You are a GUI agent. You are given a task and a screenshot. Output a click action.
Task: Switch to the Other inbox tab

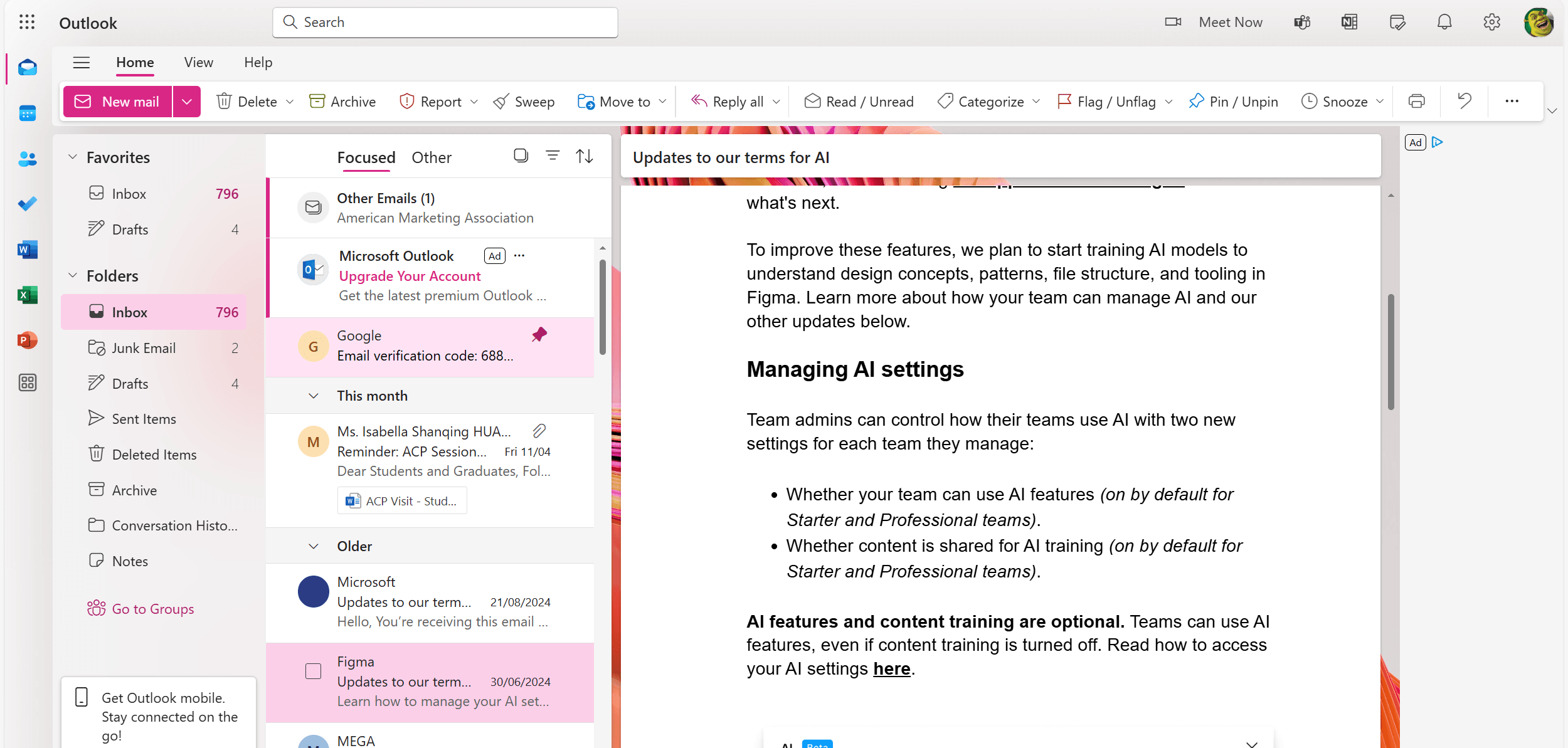(432, 157)
